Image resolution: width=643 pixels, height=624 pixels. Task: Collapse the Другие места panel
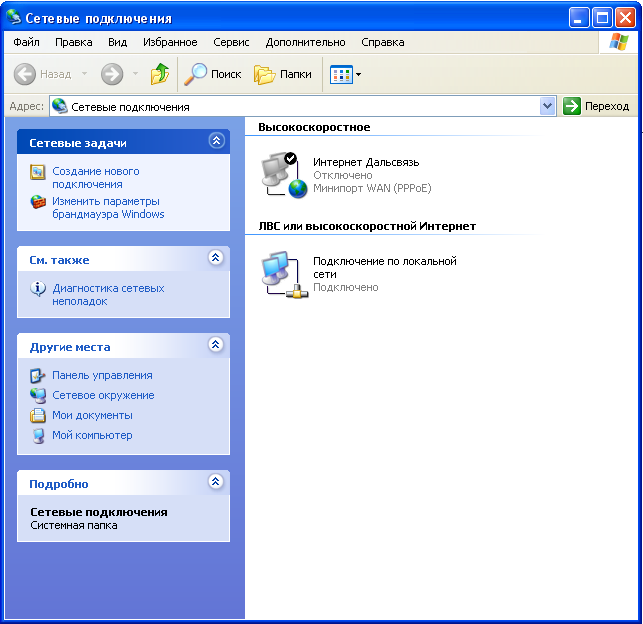(x=215, y=345)
